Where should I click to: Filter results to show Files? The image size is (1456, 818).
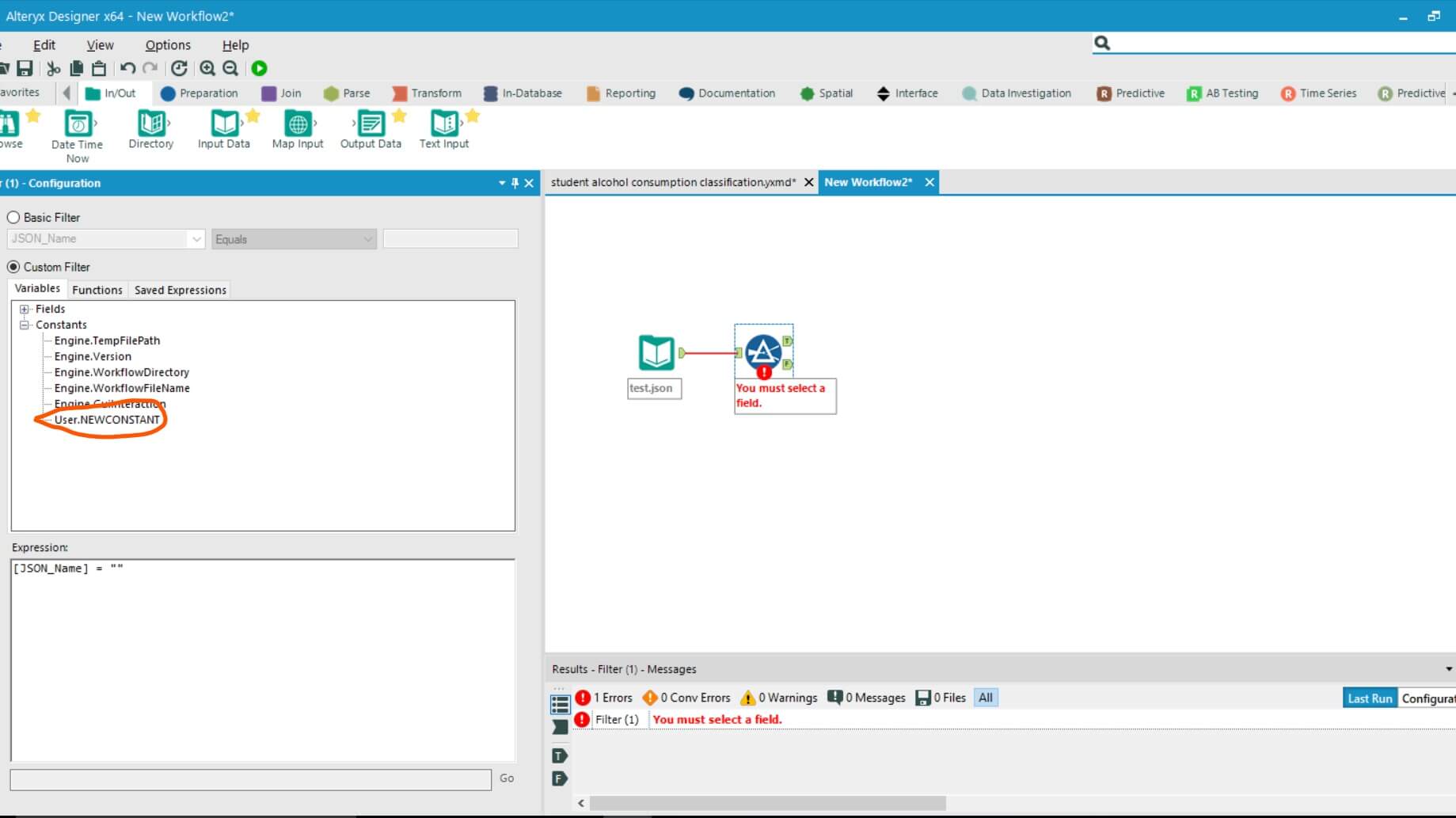pyautogui.click(x=941, y=698)
